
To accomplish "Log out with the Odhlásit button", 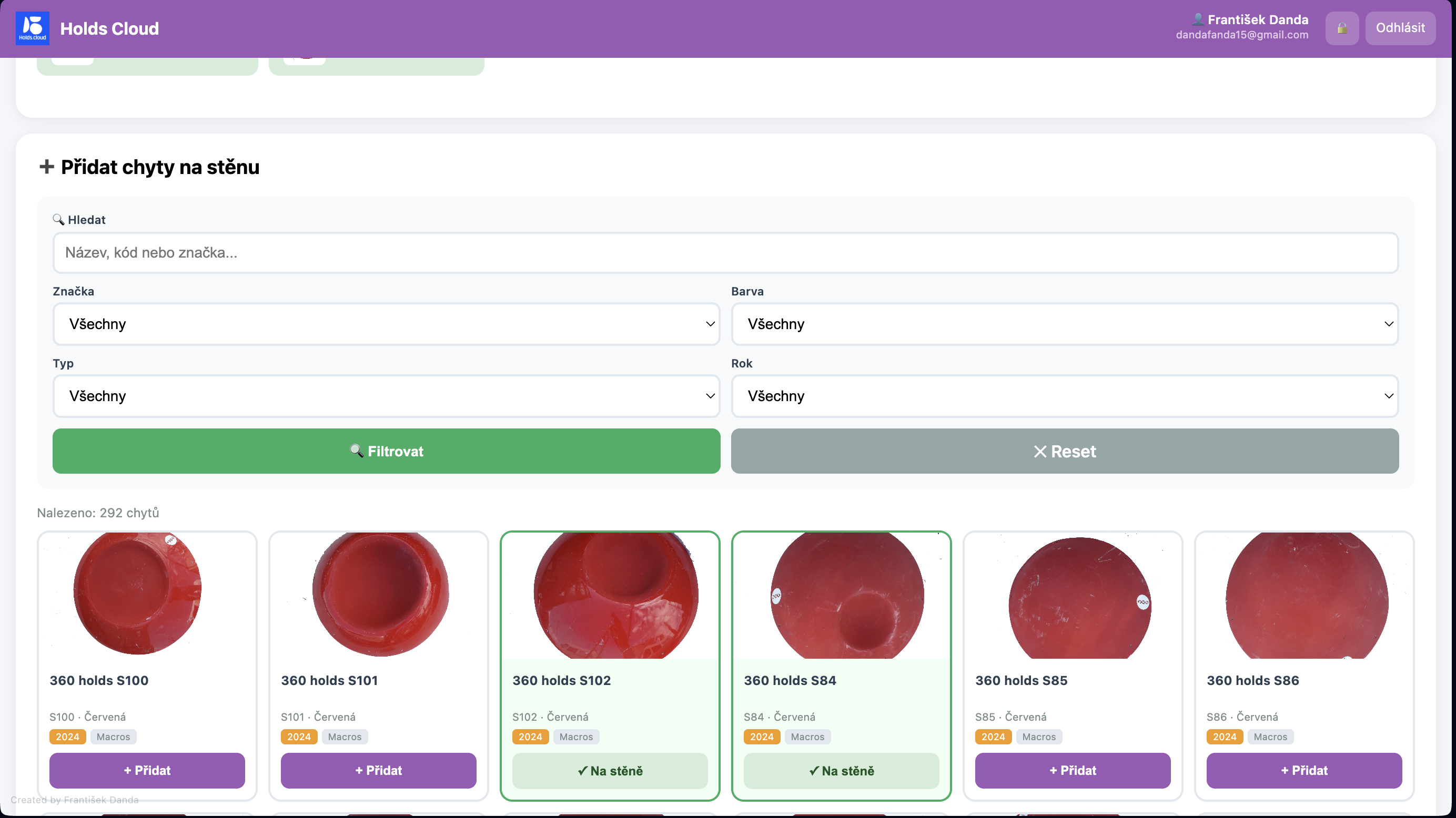I will pyautogui.click(x=1400, y=28).
